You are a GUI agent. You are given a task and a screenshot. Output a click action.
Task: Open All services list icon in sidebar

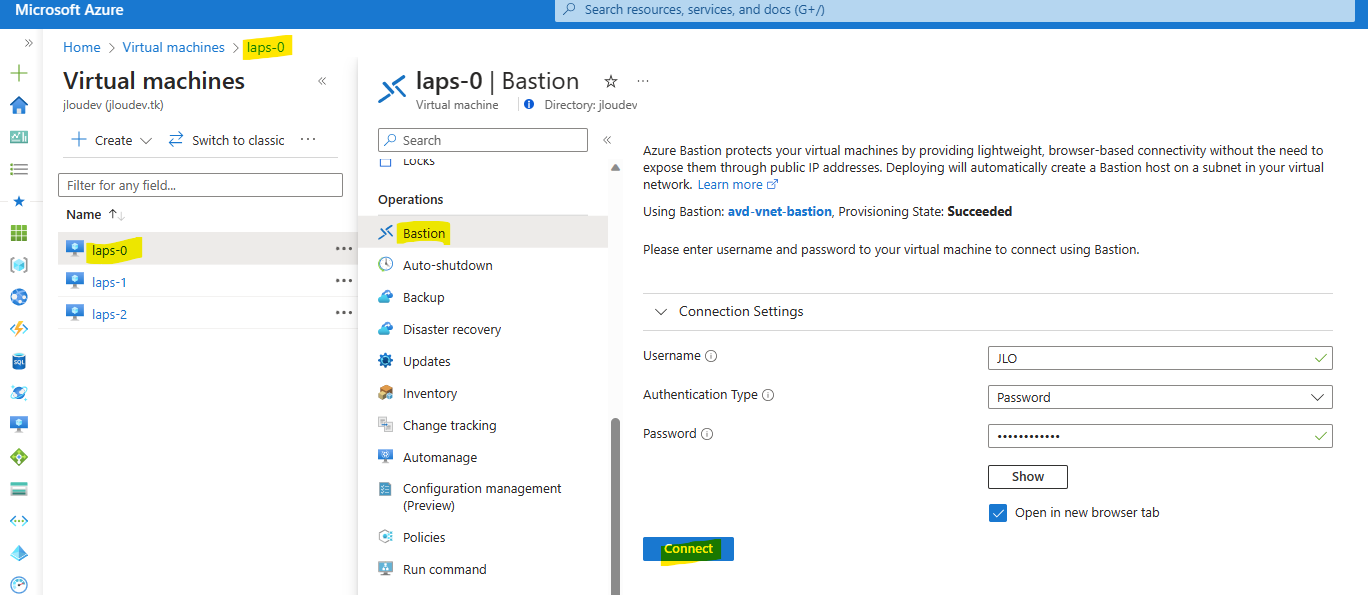[18, 169]
